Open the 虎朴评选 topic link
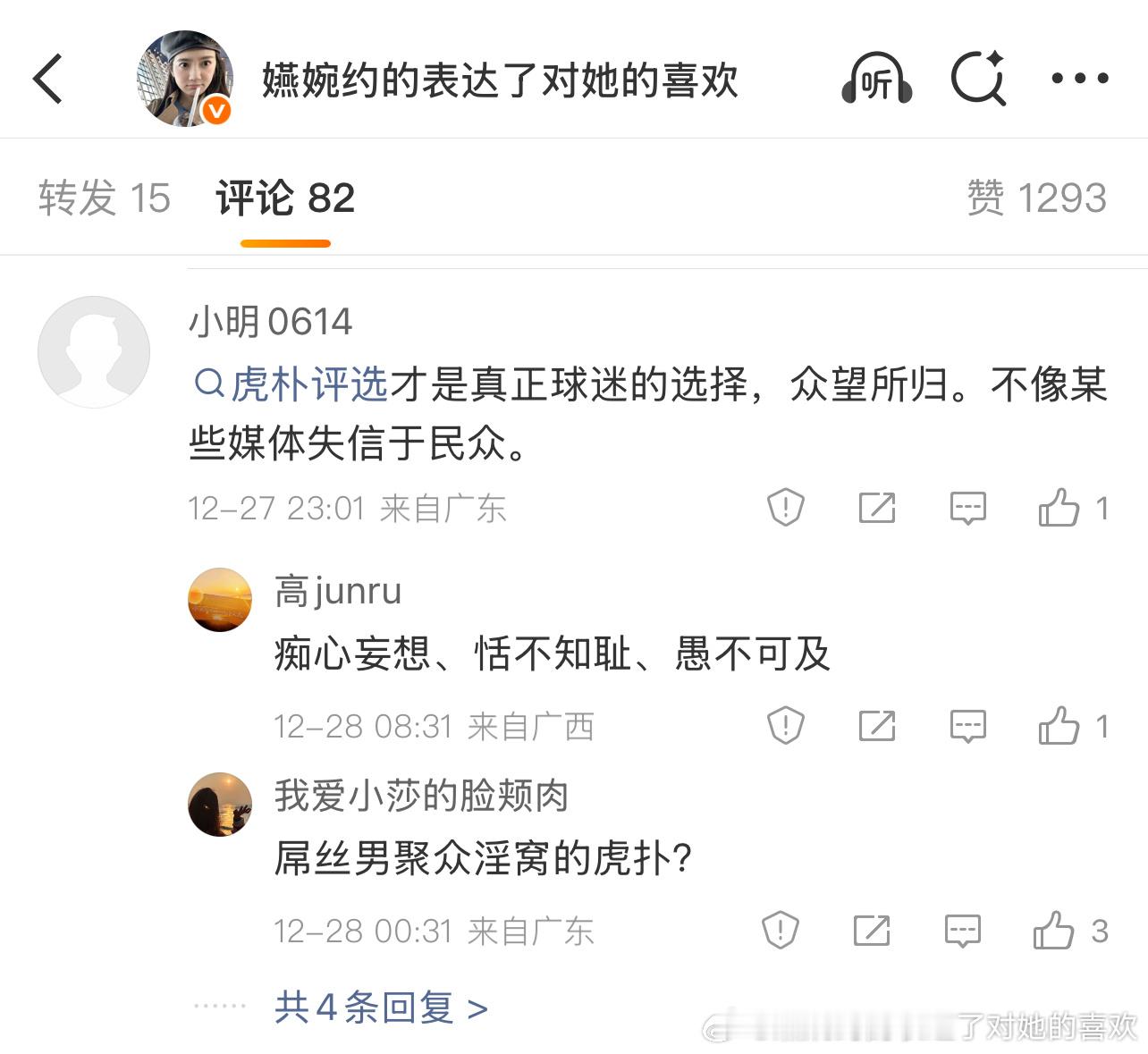Viewport: 1148px width, 1054px height. point(308,384)
